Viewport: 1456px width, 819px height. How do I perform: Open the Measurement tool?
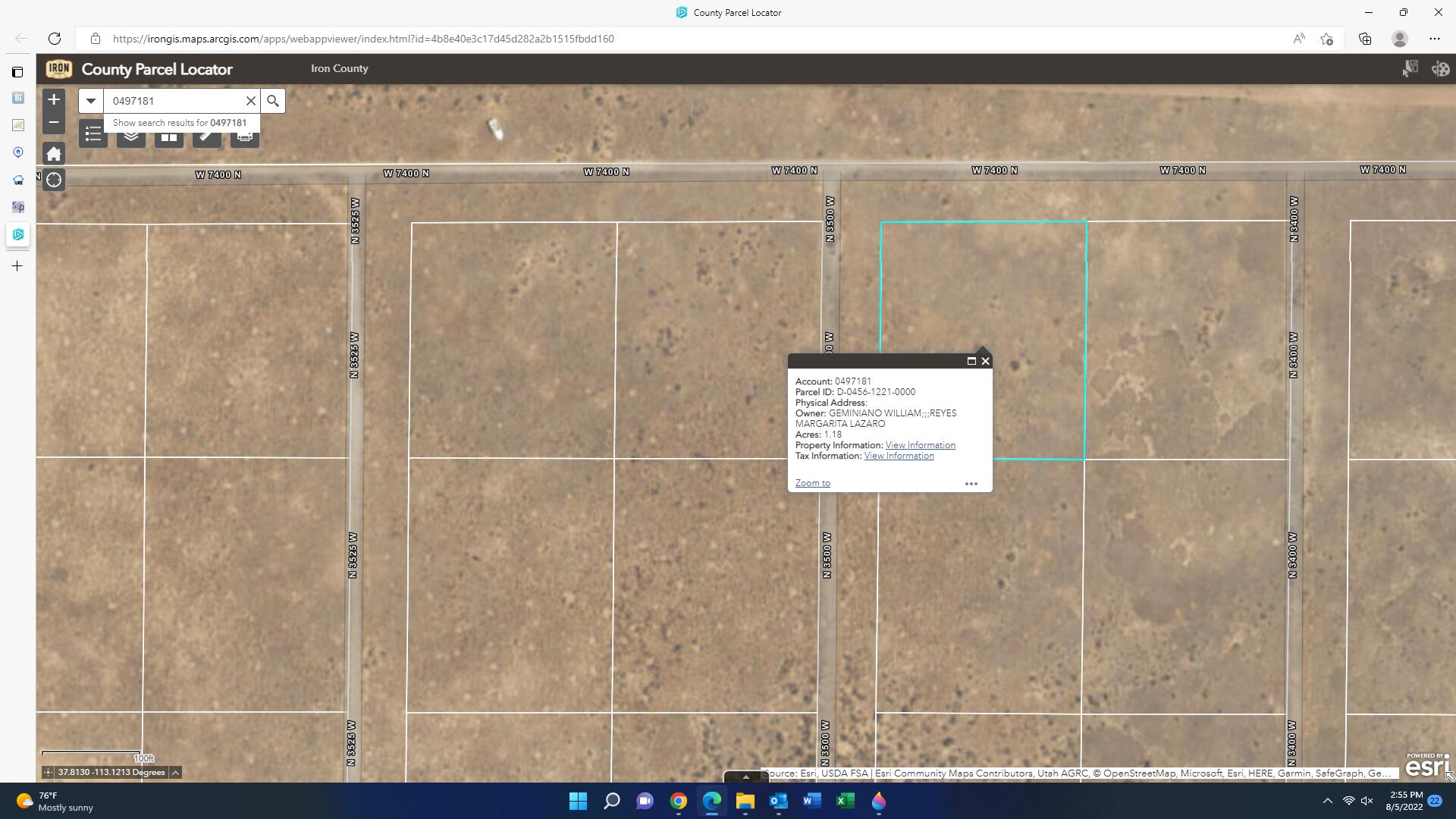206,134
